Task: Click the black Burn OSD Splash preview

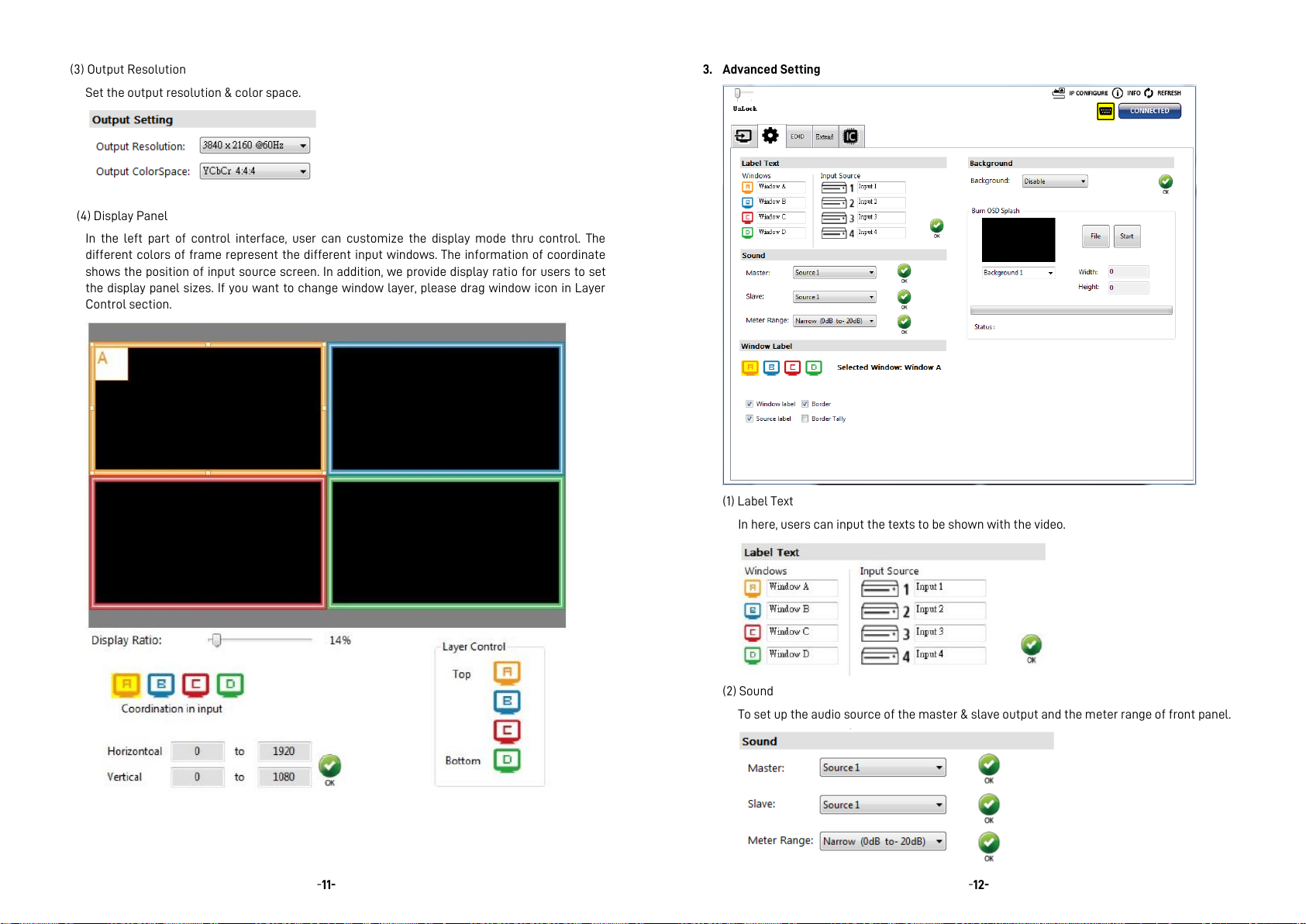Action: coord(1018,240)
